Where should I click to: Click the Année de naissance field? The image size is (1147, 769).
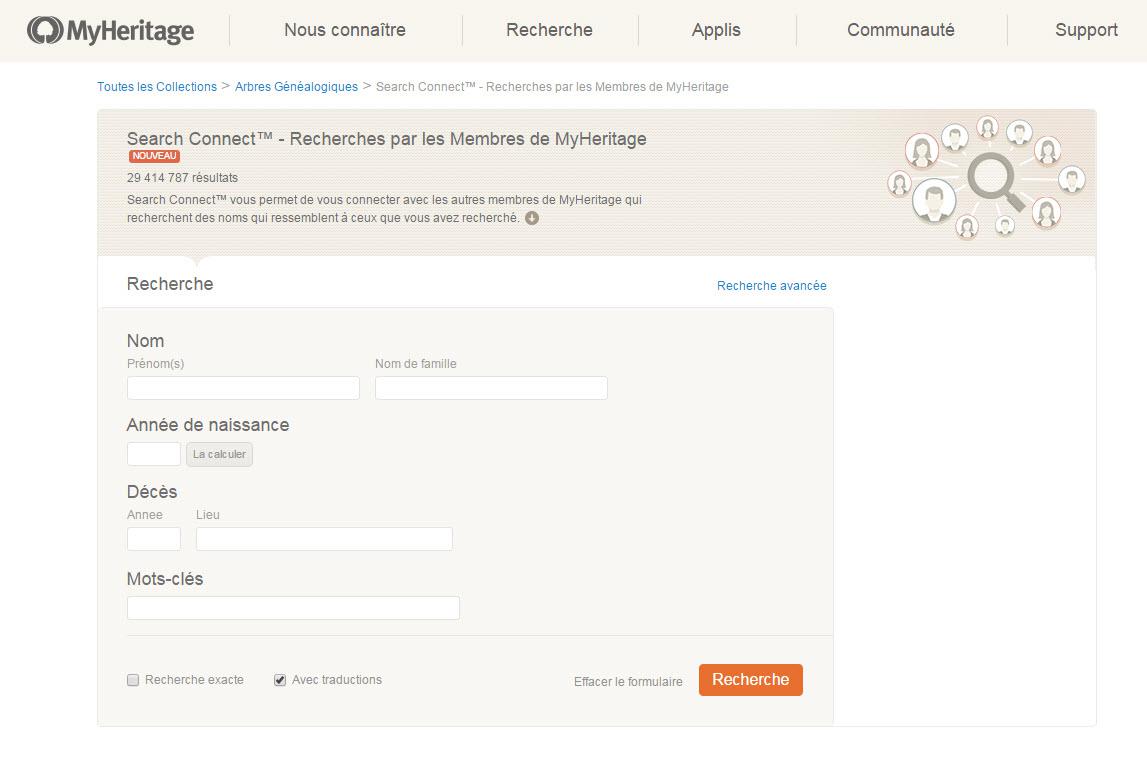click(x=154, y=454)
